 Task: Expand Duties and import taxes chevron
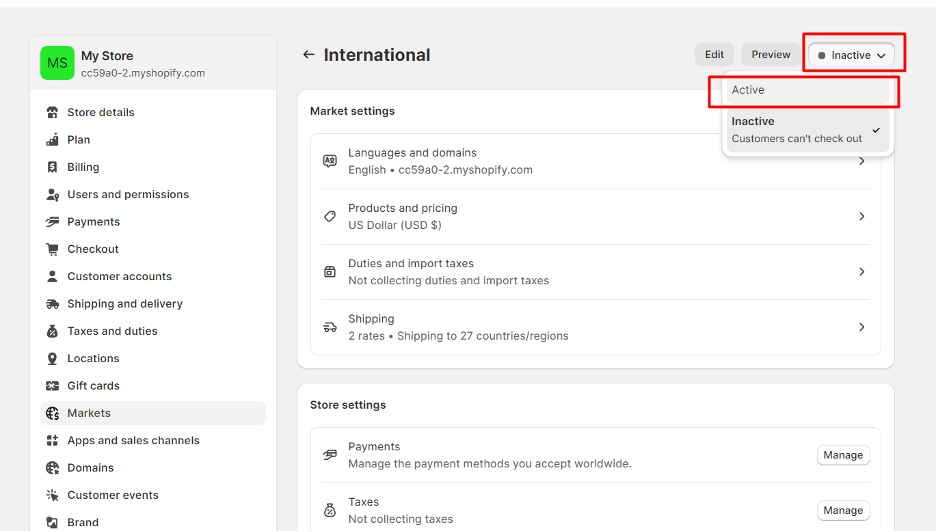click(x=861, y=272)
